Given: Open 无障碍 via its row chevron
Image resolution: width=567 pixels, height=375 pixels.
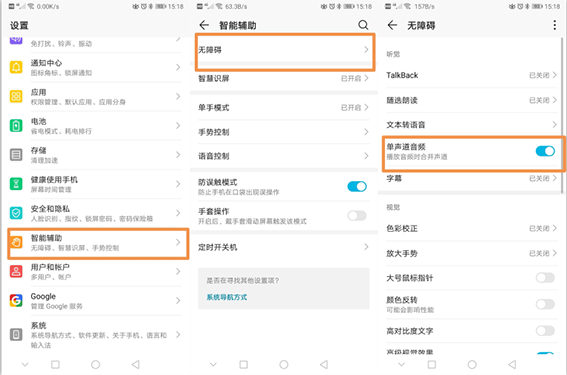Looking at the screenshot, I should [x=366, y=50].
